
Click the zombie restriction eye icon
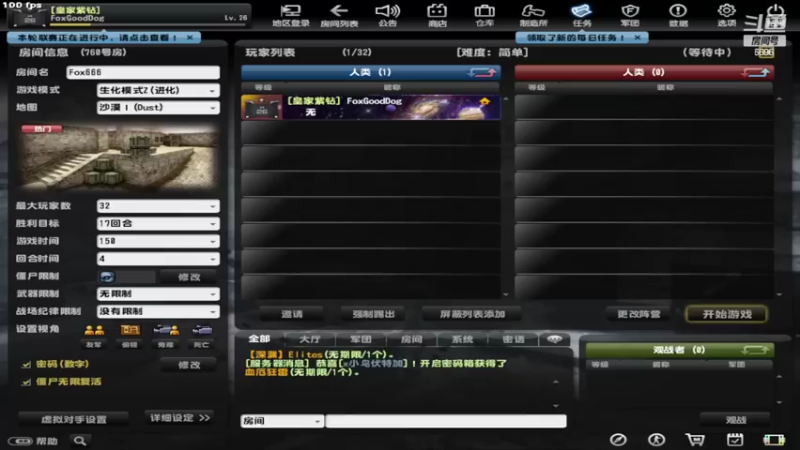click(x=107, y=277)
